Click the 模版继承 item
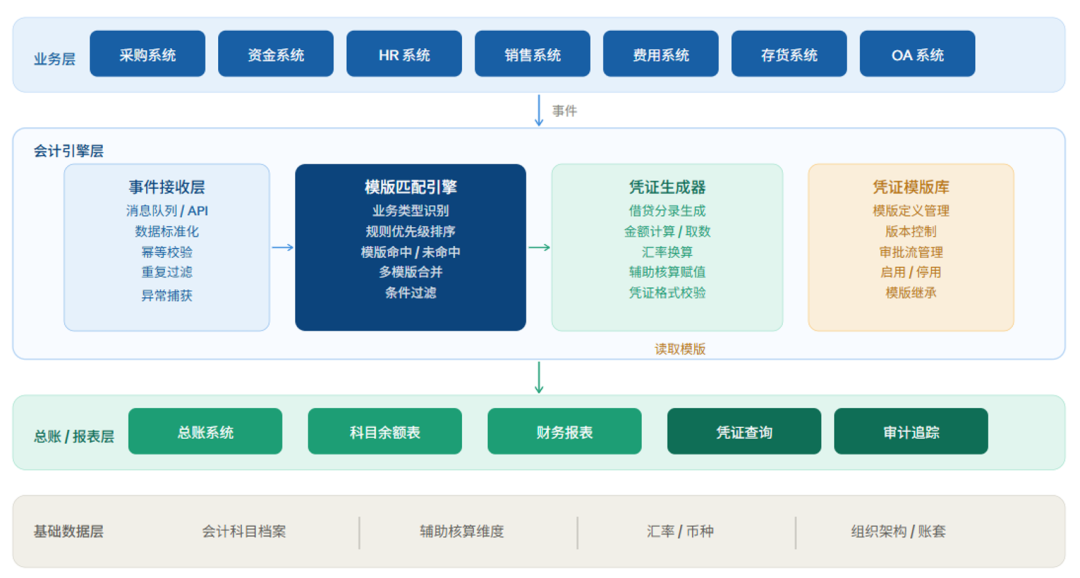The image size is (1080, 578). (x=911, y=293)
